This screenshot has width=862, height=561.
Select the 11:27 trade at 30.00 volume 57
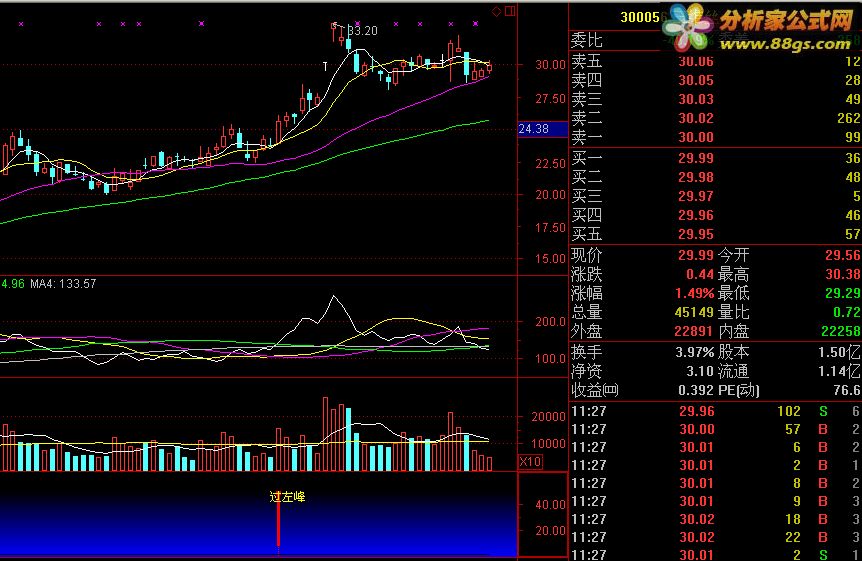coord(715,429)
